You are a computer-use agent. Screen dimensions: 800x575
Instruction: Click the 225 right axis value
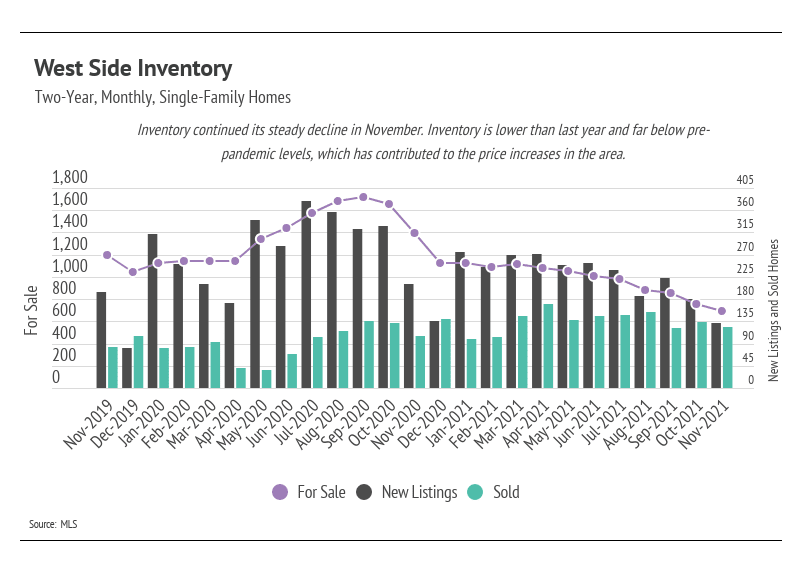pos(745,268)
